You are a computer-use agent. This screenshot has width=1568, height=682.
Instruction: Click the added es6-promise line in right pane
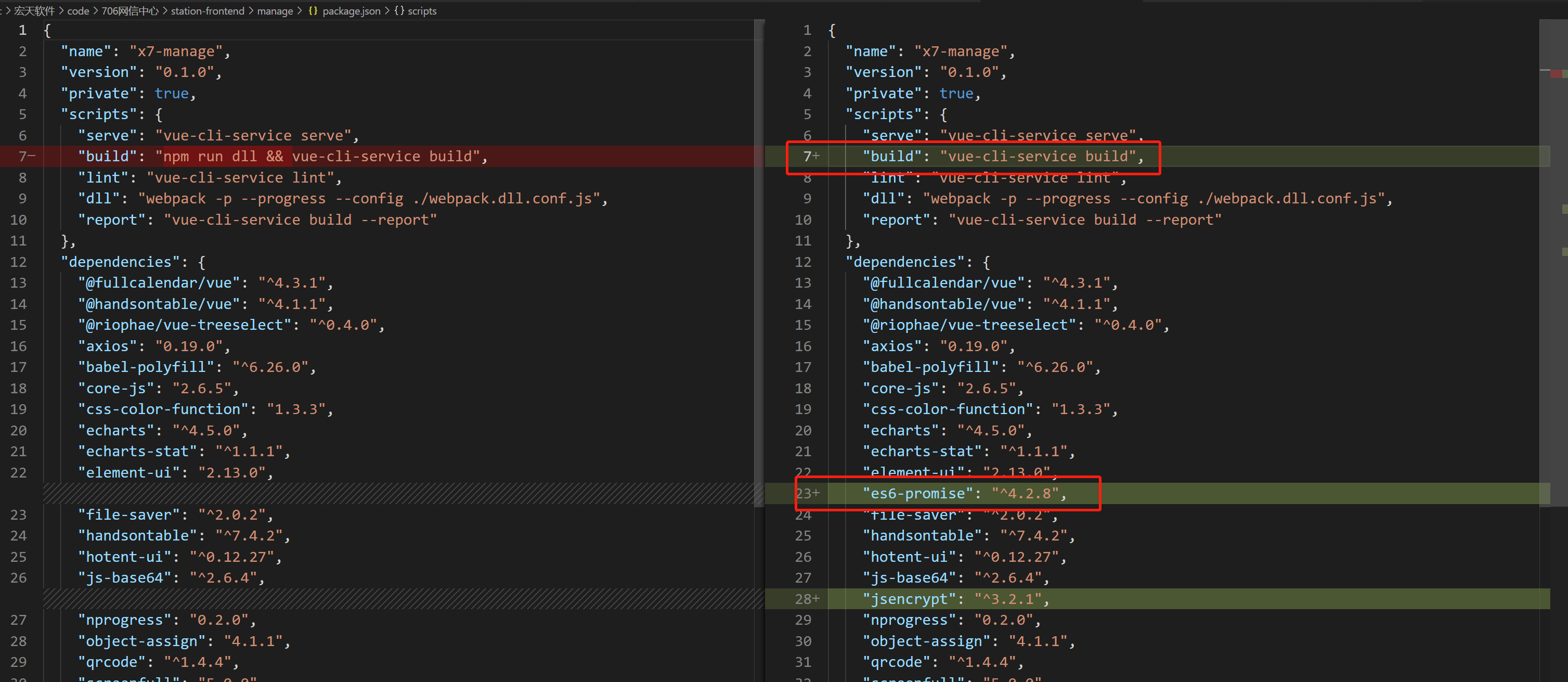(x=964, y=493)
